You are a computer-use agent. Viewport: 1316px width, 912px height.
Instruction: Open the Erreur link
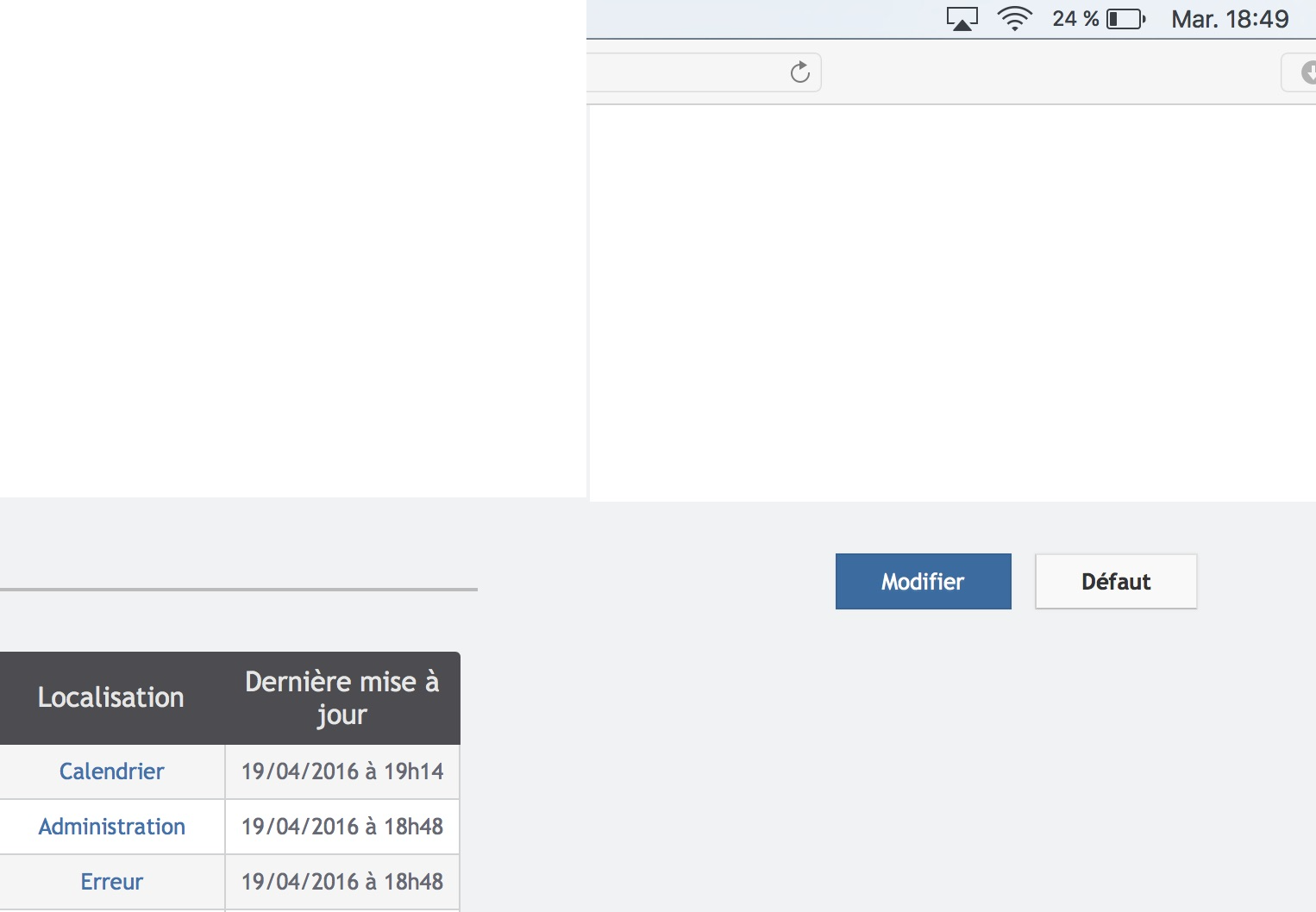[111, 882]
